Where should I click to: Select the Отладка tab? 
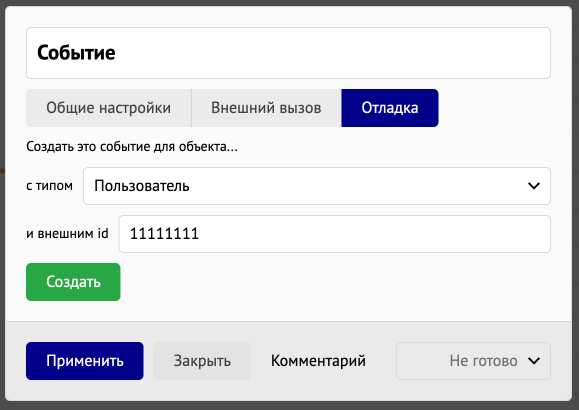[390, 108]
